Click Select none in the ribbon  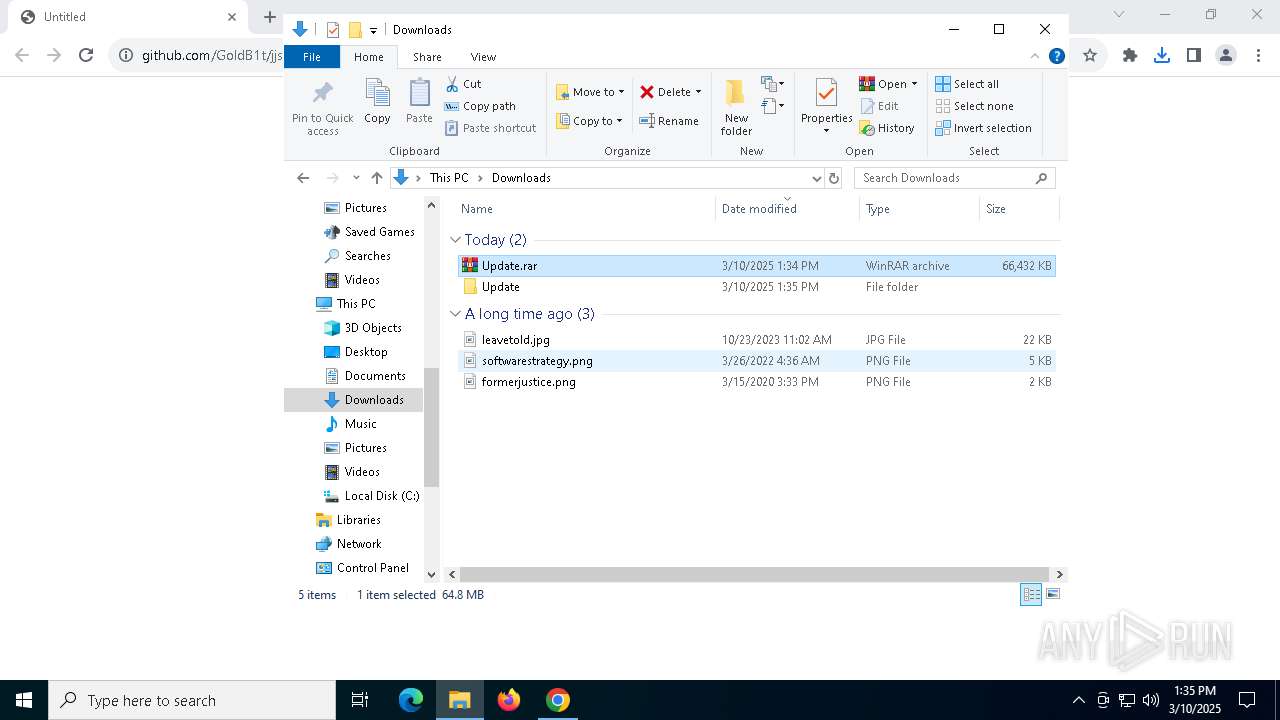coord(975,106)
